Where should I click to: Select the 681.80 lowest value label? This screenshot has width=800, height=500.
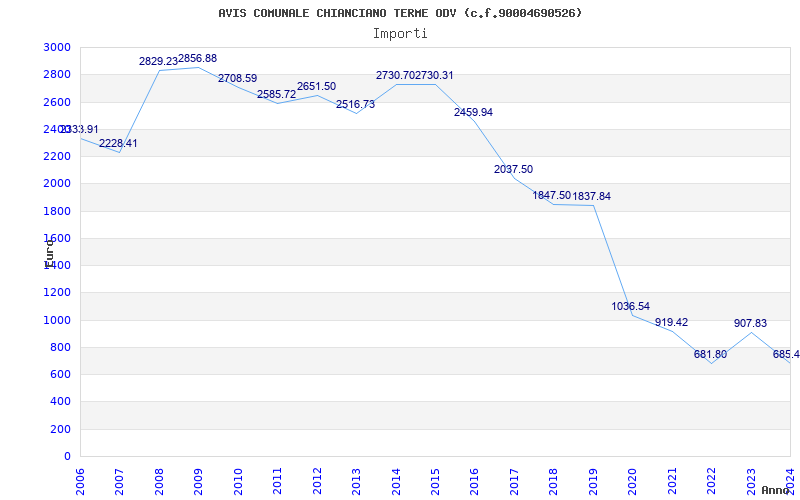click(x=710, y=355)
